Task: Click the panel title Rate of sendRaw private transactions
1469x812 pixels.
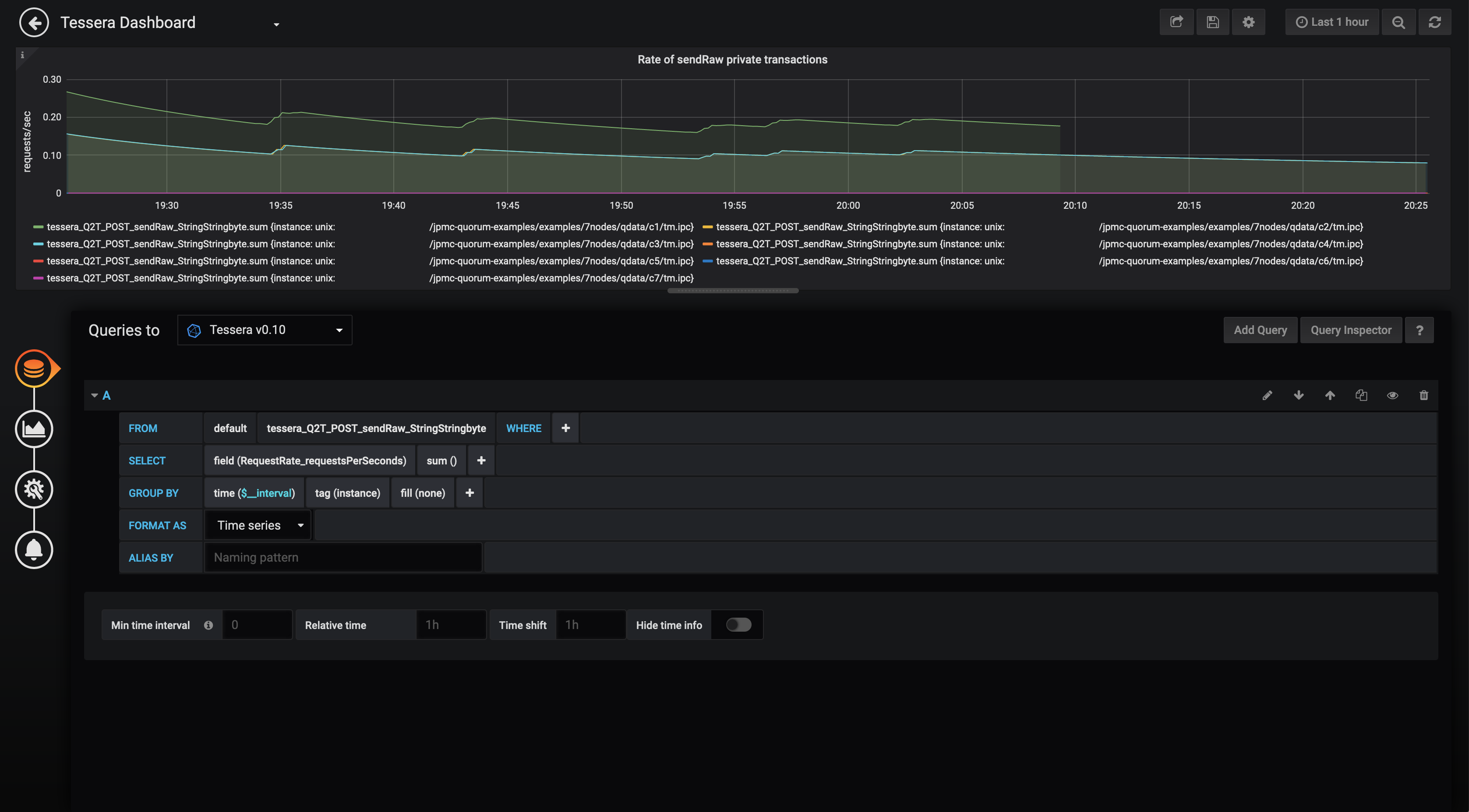Action: coord(732,59)
